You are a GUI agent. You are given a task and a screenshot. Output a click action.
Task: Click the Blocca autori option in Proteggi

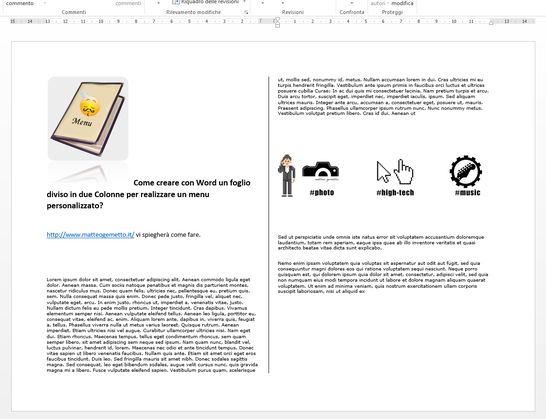380,3
